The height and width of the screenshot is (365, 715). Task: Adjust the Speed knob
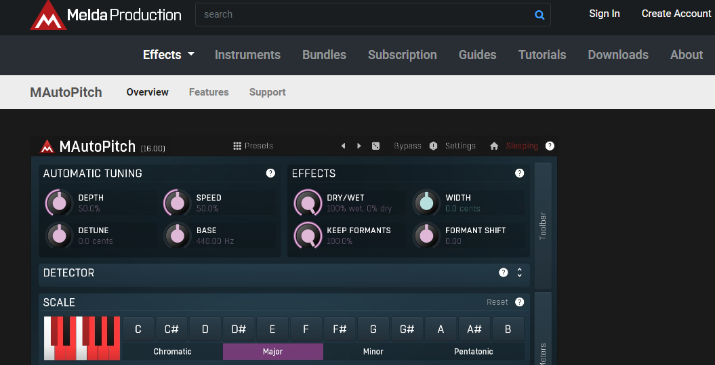177,203
